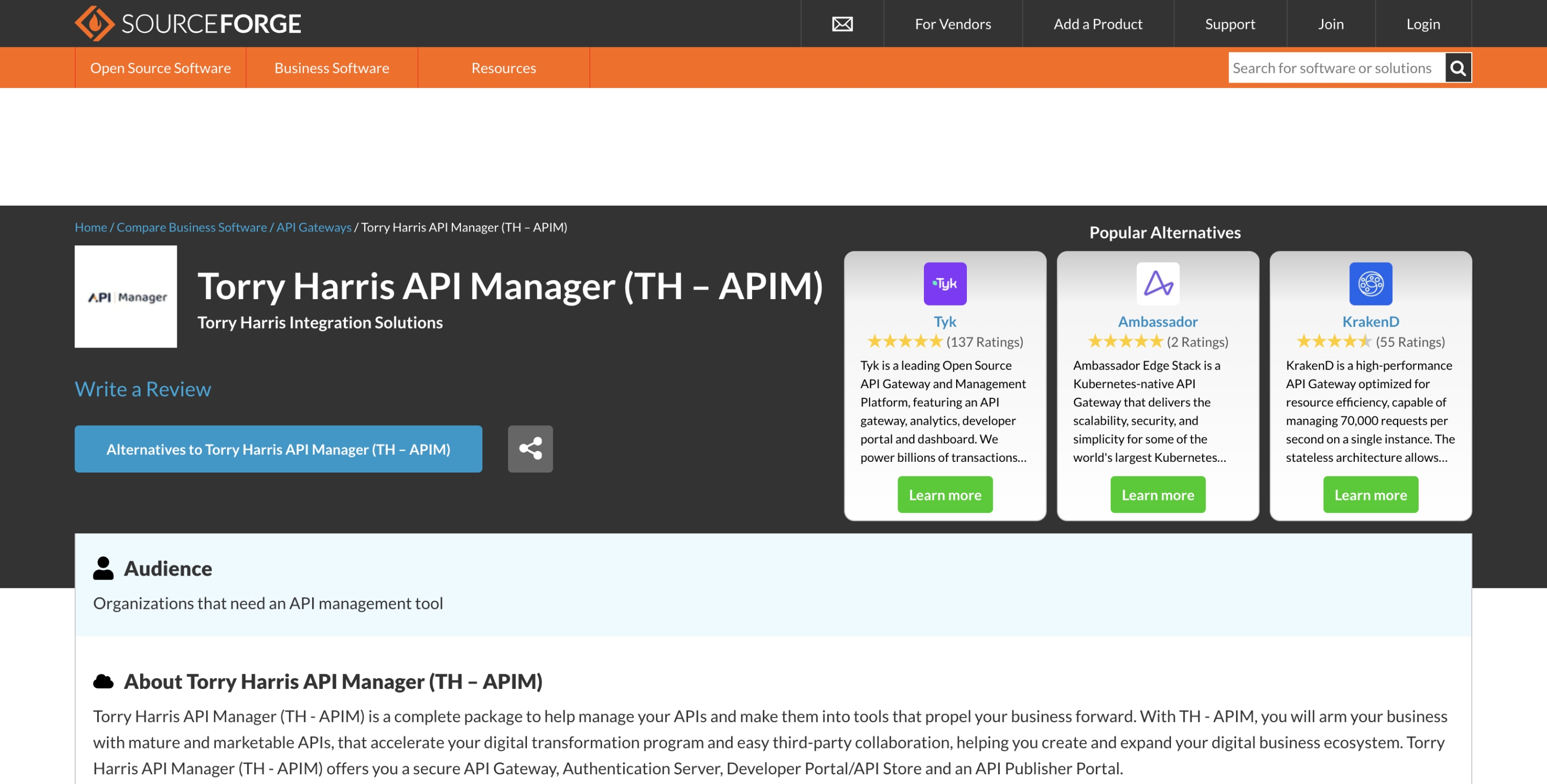Open the Business Software tab
Image resolution: width=1547 pixels, height=784 pixels.
point(331,68)
